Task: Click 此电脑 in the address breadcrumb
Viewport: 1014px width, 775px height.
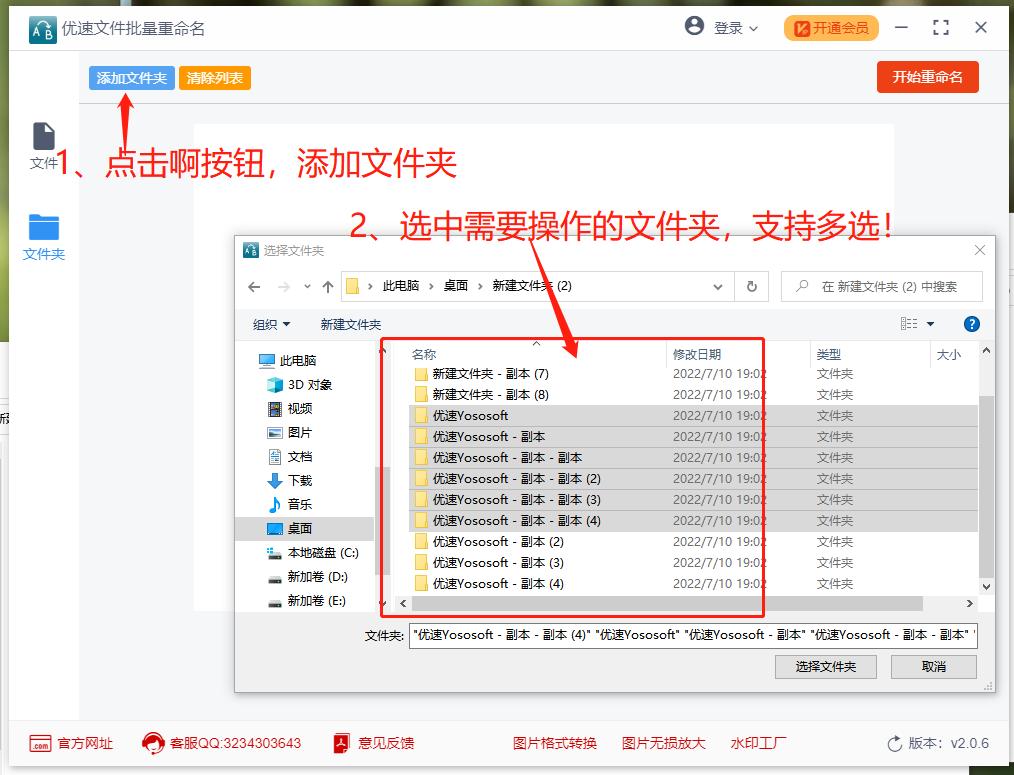Action: pos(401,286)
